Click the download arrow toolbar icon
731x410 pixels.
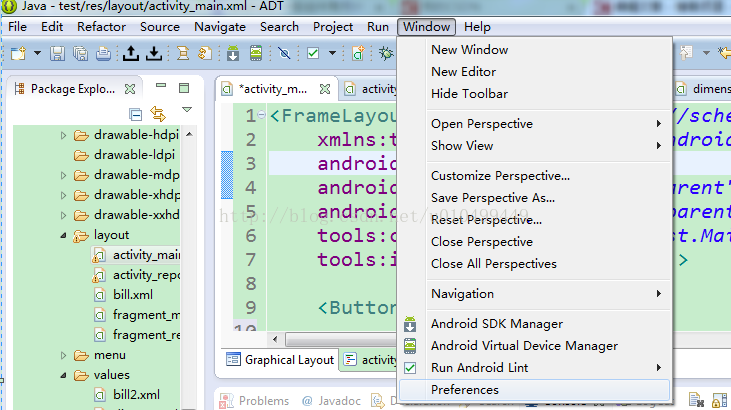154,53
